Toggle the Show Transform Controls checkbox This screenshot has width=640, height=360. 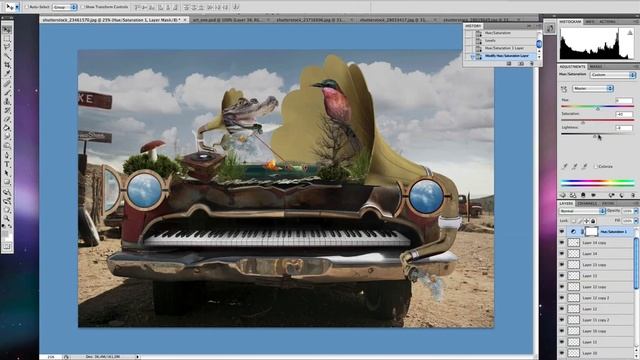pos(82,7)
